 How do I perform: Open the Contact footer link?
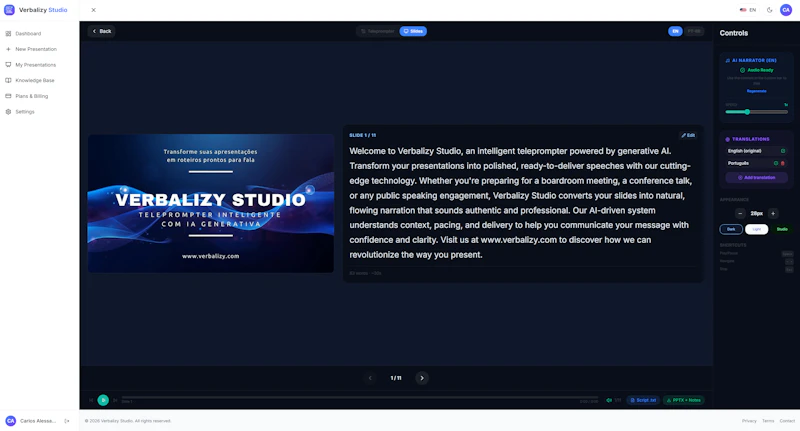click(x=787, y=421)
